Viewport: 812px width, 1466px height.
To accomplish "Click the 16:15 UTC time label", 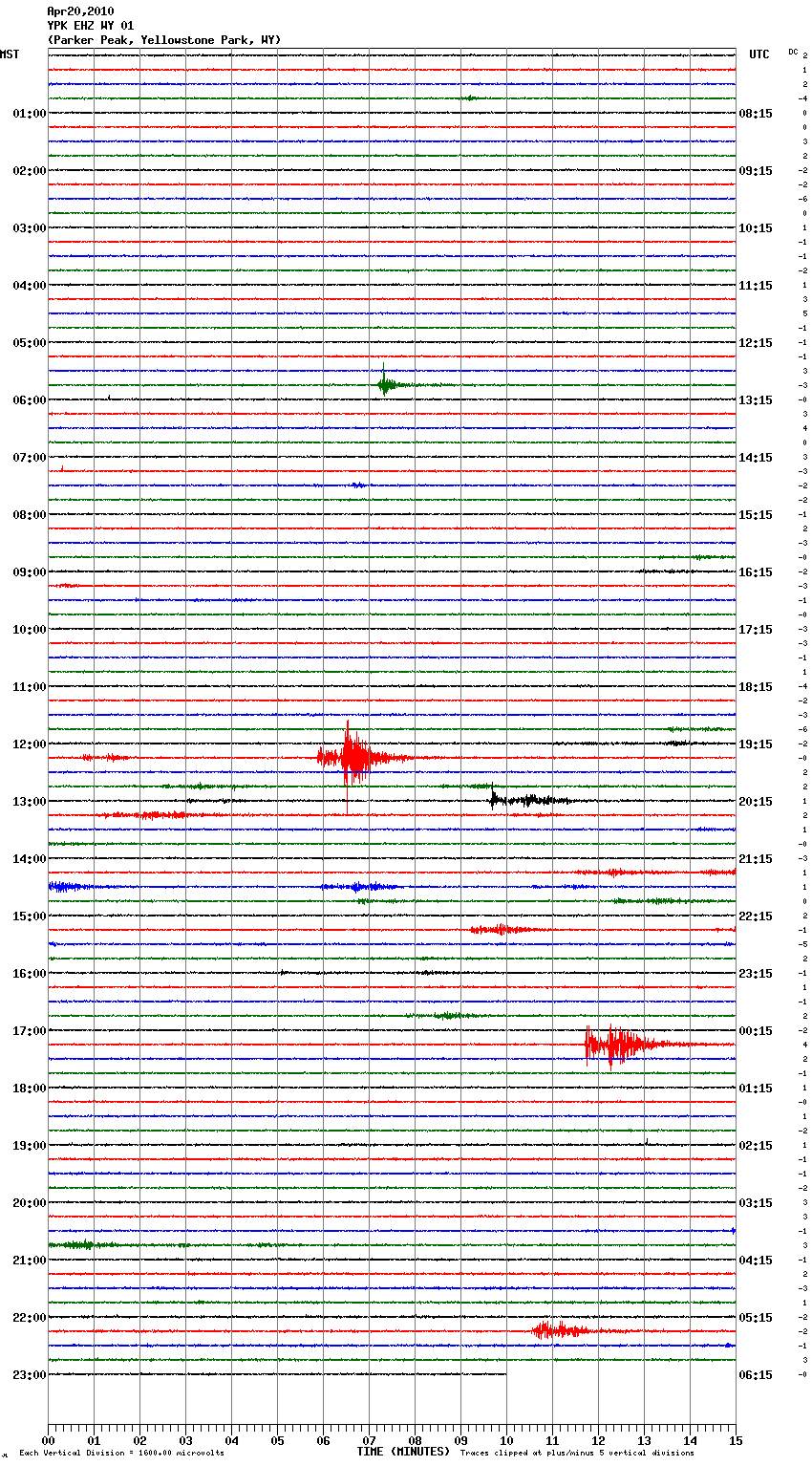I will [756, 572].
